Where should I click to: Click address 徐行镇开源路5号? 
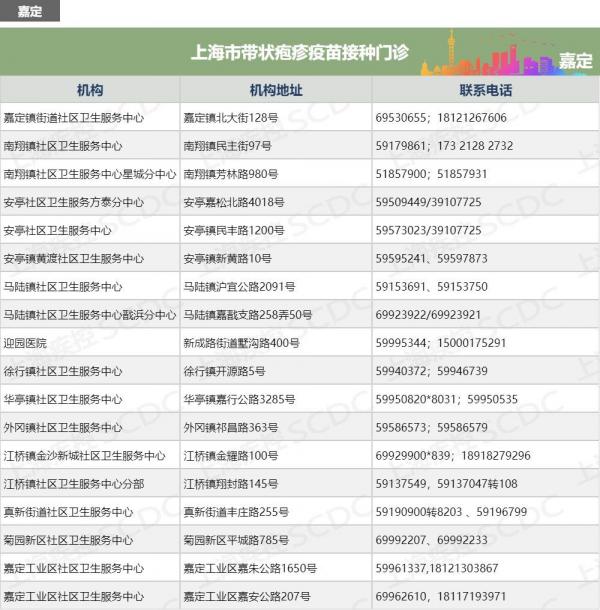[225, 371]
